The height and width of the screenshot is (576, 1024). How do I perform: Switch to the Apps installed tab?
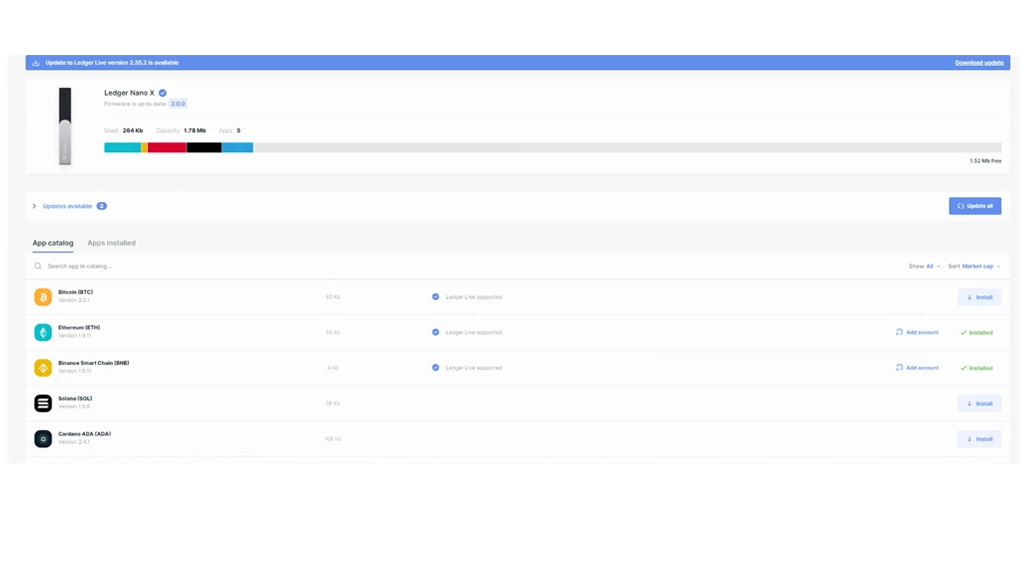pos(111,243)
